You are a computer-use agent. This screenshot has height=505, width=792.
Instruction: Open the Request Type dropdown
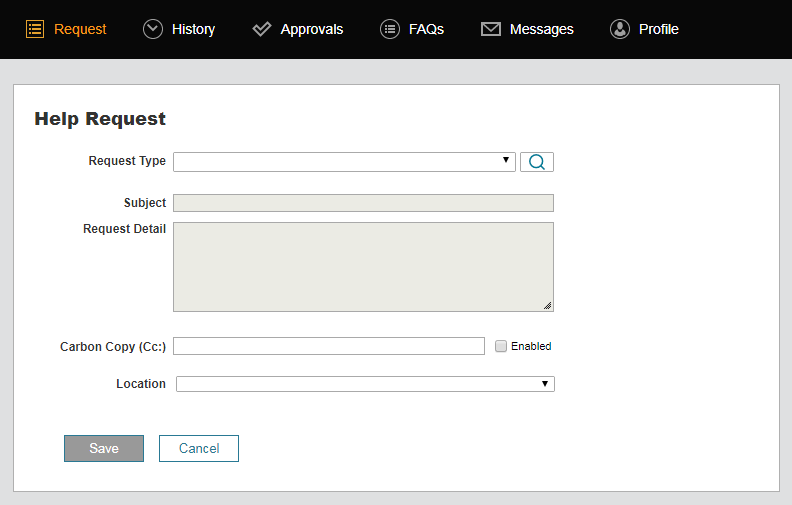point(344,162)
